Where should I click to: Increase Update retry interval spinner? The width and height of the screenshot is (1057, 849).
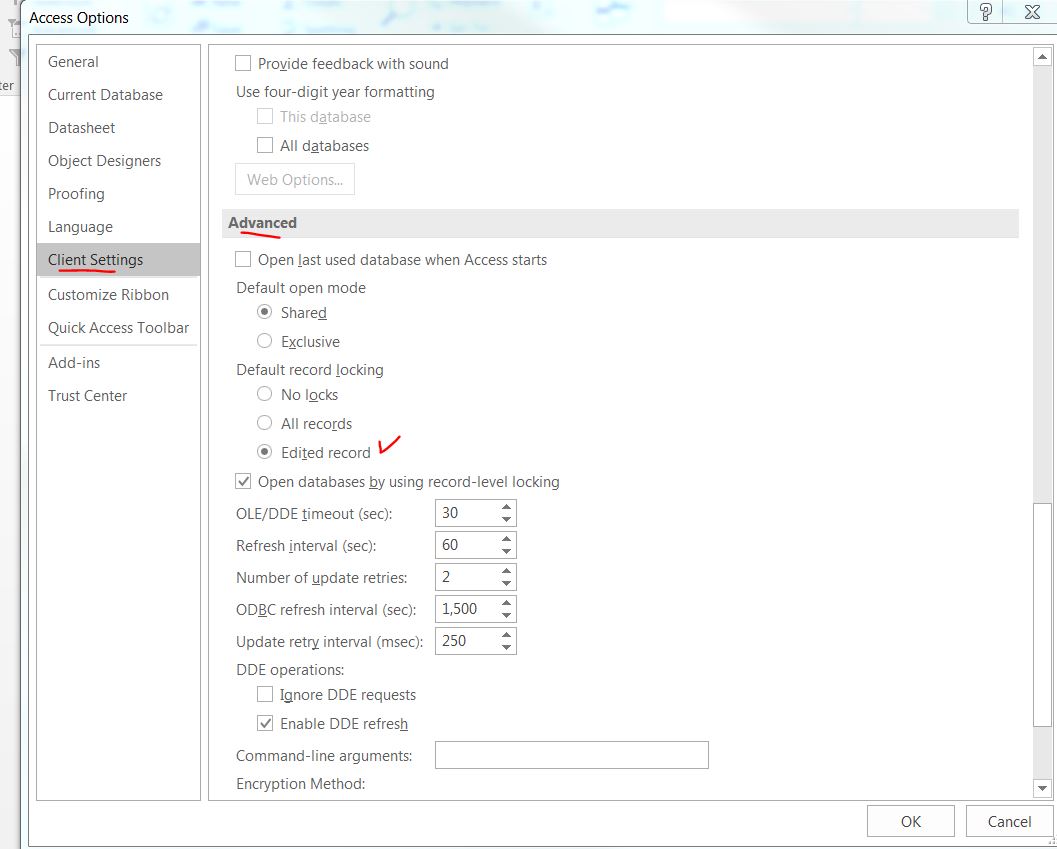coord(507,635)
